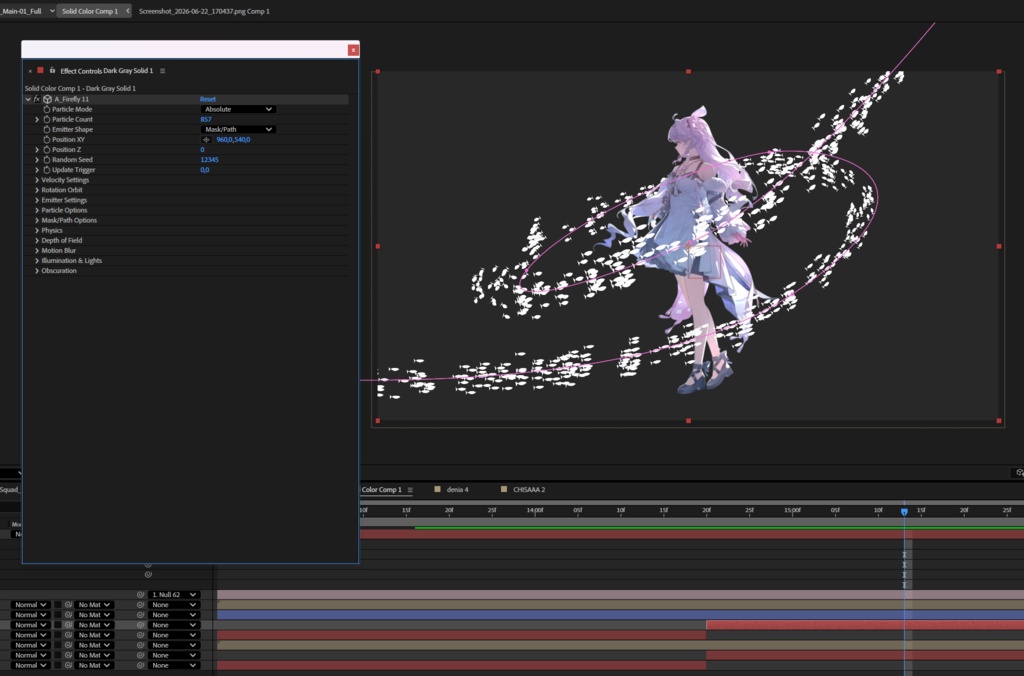Screen dimensions: 1024x676
Task: Open the Color Comp 1 timeline tab menu icon
Action: (x=410, y=490)
